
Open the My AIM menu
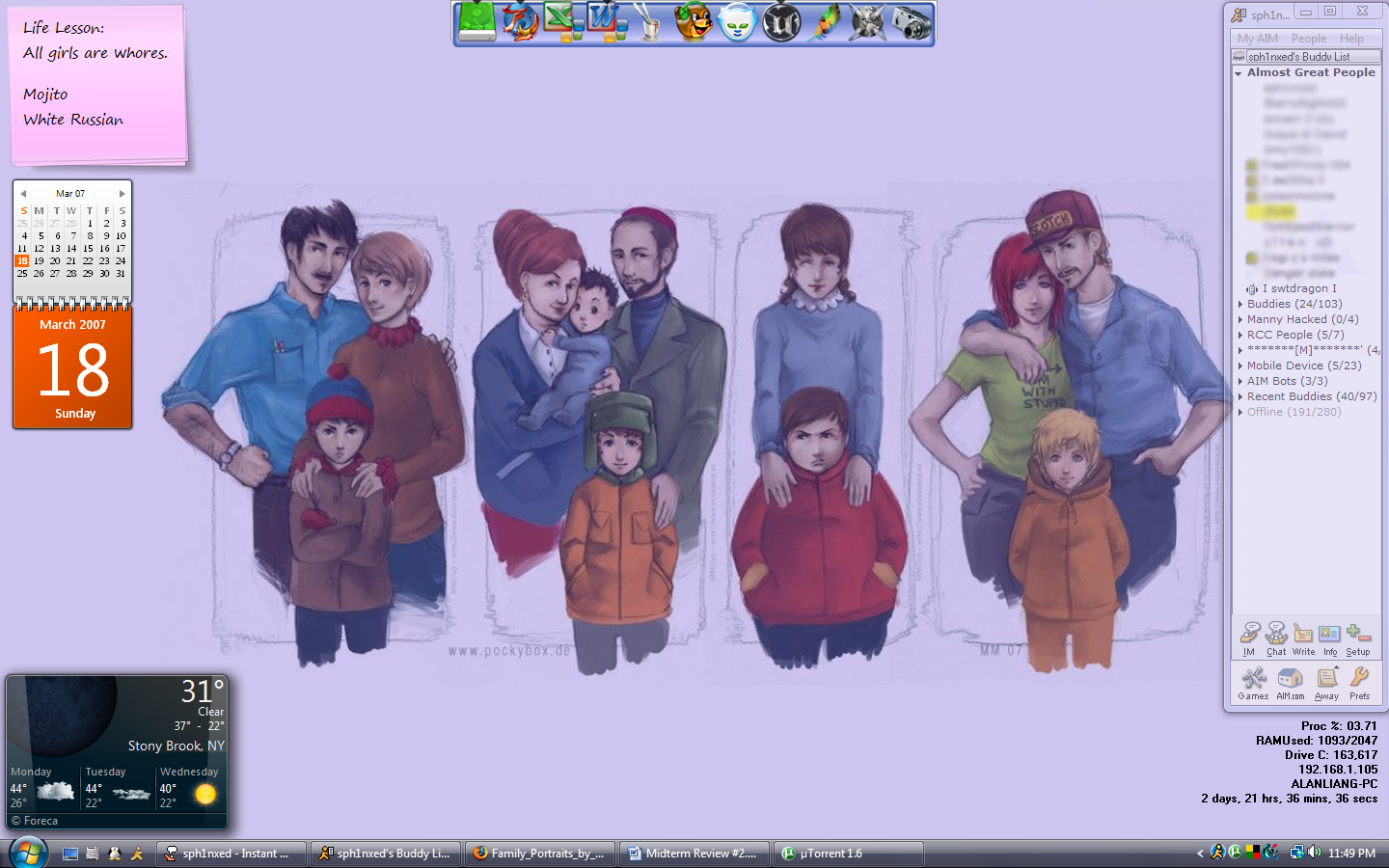tap(1257, 39)
